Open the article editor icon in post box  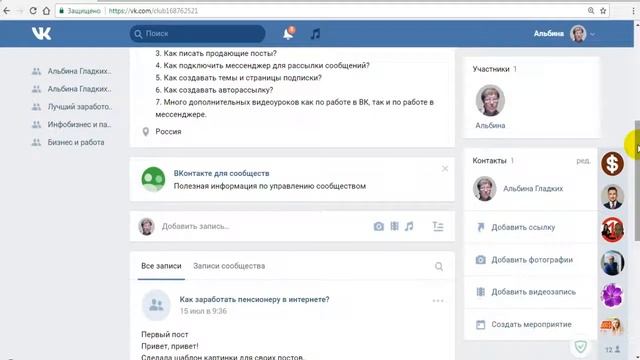[x=438, y=226]
